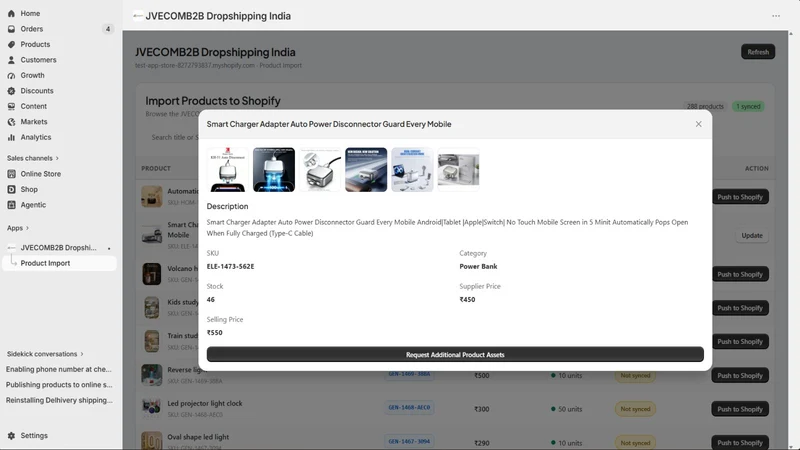This screenshot has height=450, width=800.
Task: Expand the Apps section
Action: [18, 228]
